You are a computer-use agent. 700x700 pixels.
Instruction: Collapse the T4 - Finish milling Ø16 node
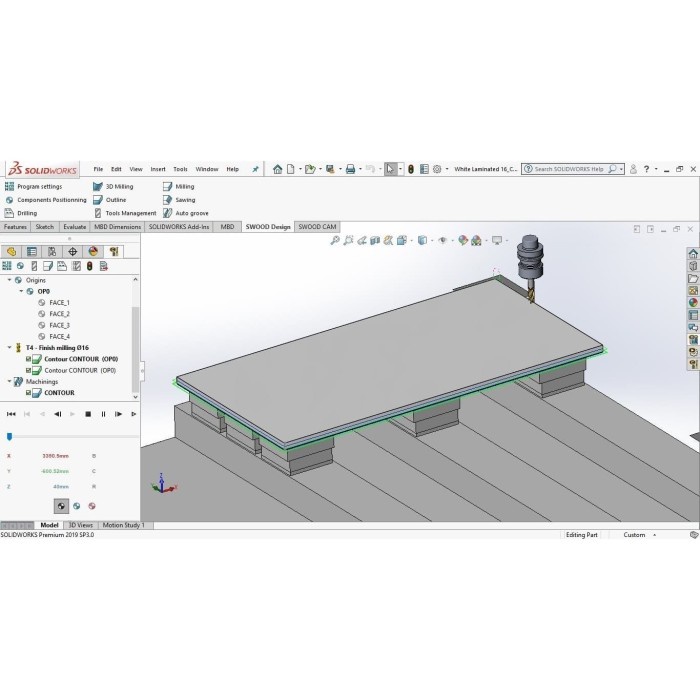10,347
